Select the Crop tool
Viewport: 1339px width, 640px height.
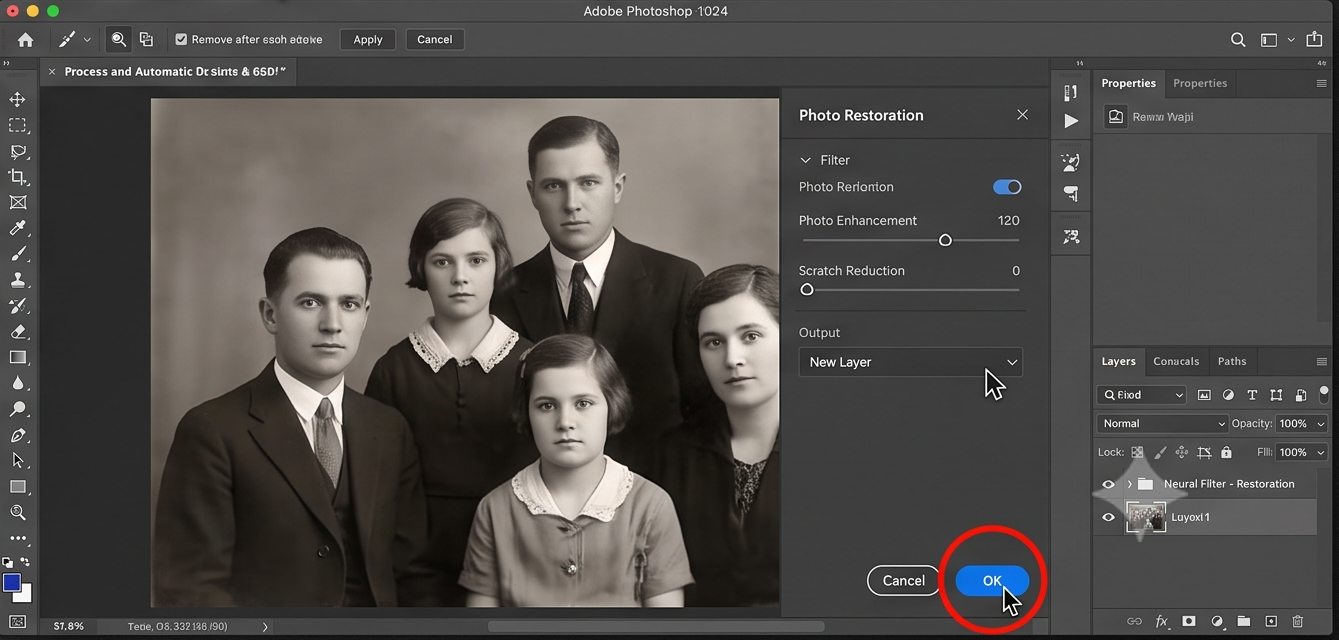tap(18, 177)
